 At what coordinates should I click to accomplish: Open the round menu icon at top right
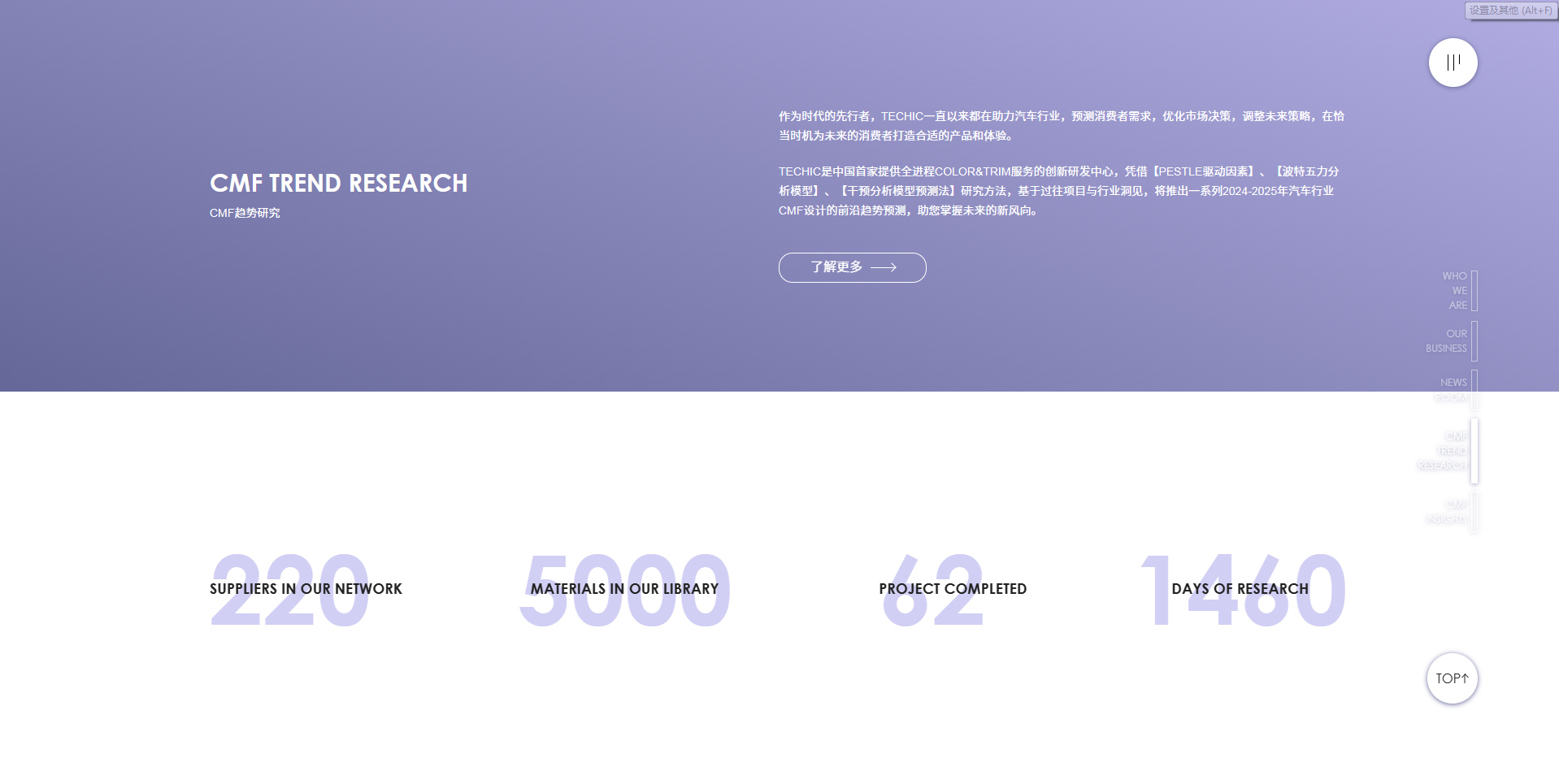[1453, 63]
